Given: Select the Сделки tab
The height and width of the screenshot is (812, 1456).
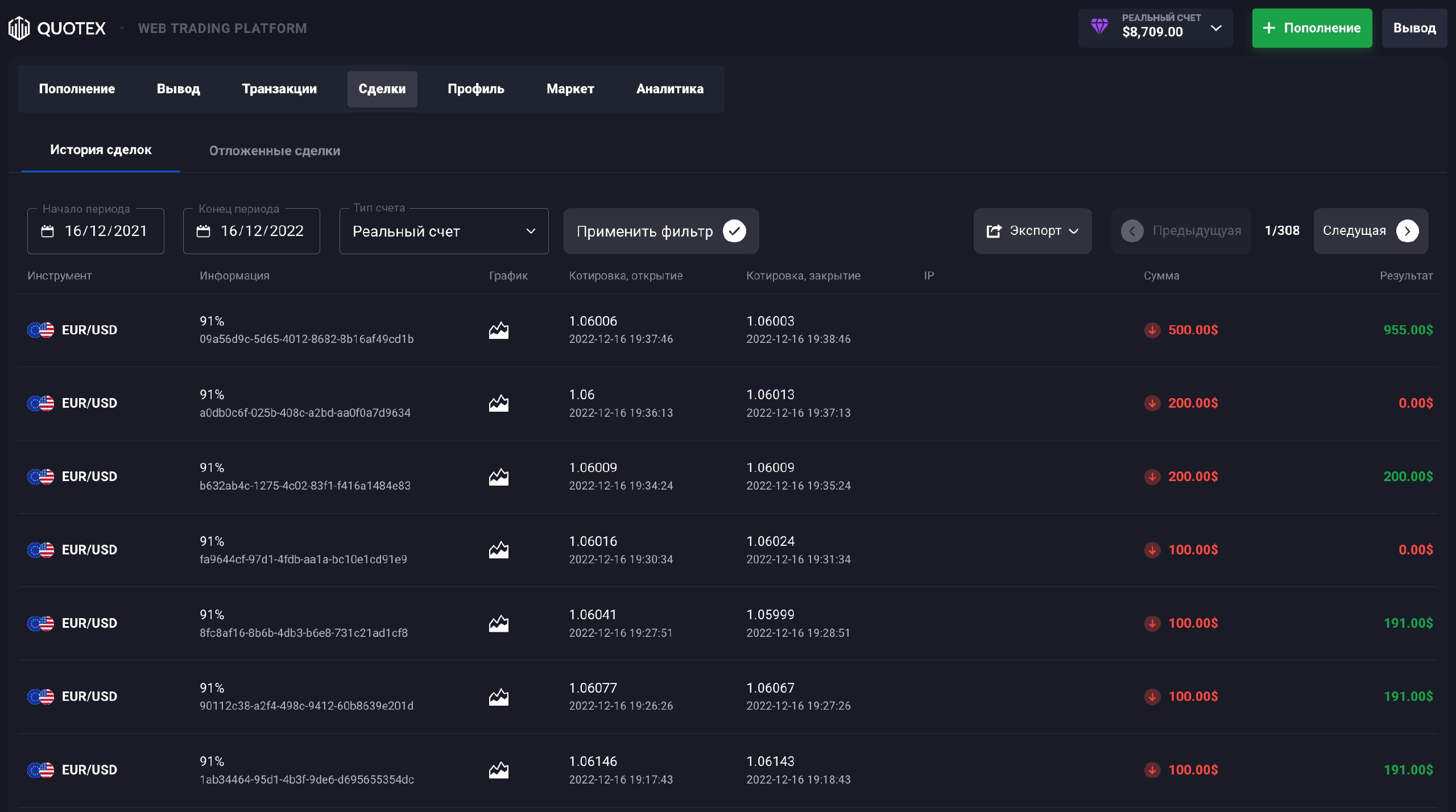Looking at the screenshot, I should point(382,89).
